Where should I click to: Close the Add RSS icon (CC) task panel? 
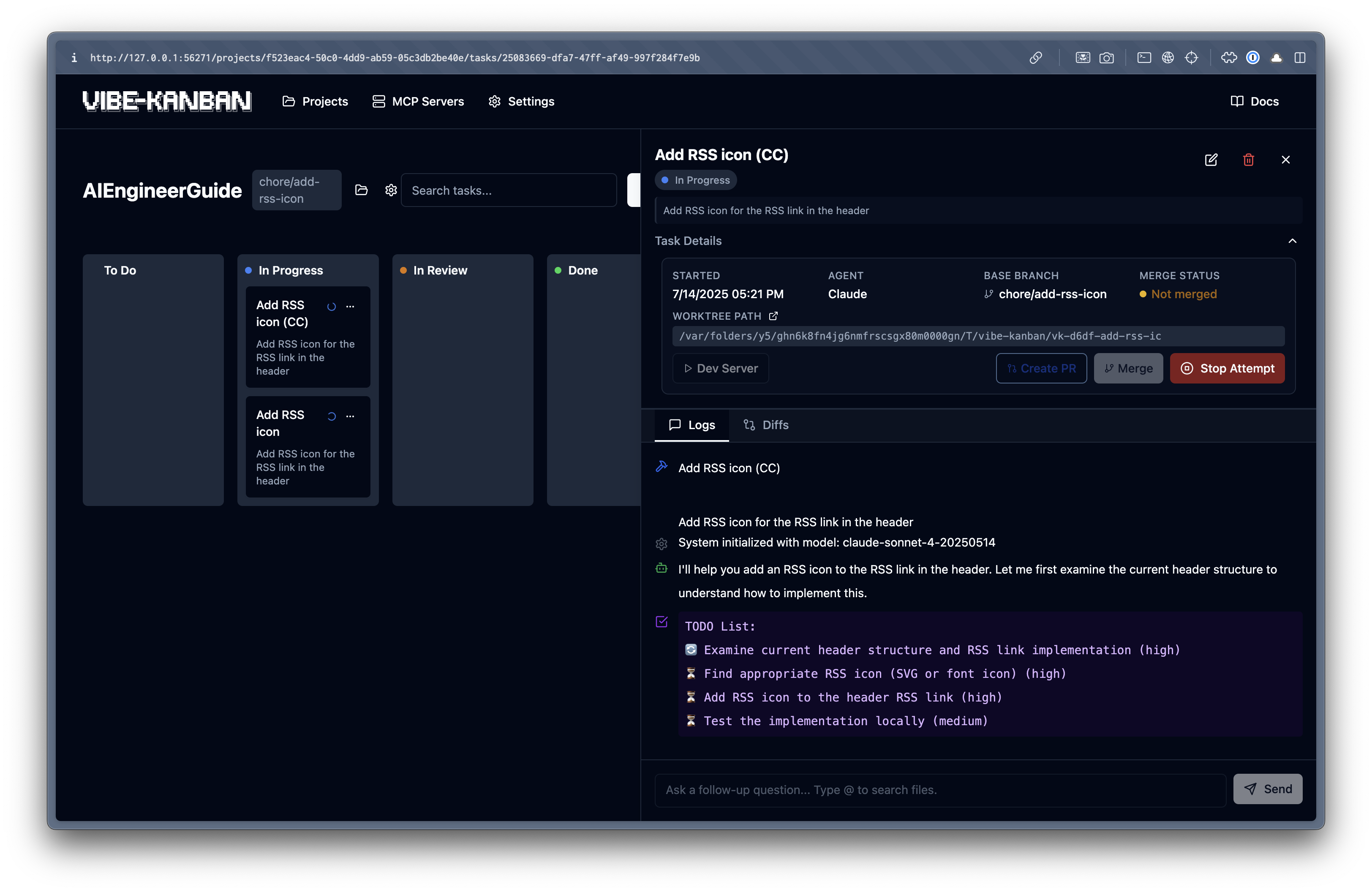point(1285,160)
